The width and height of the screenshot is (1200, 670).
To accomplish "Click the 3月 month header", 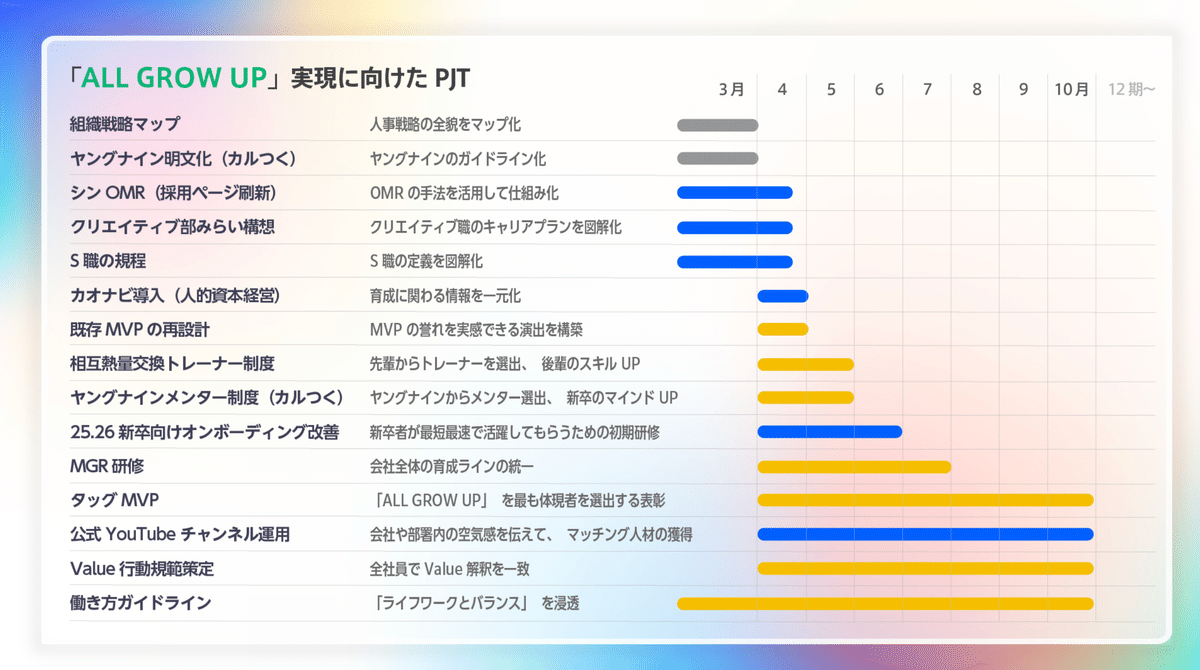I will point(731,90).
